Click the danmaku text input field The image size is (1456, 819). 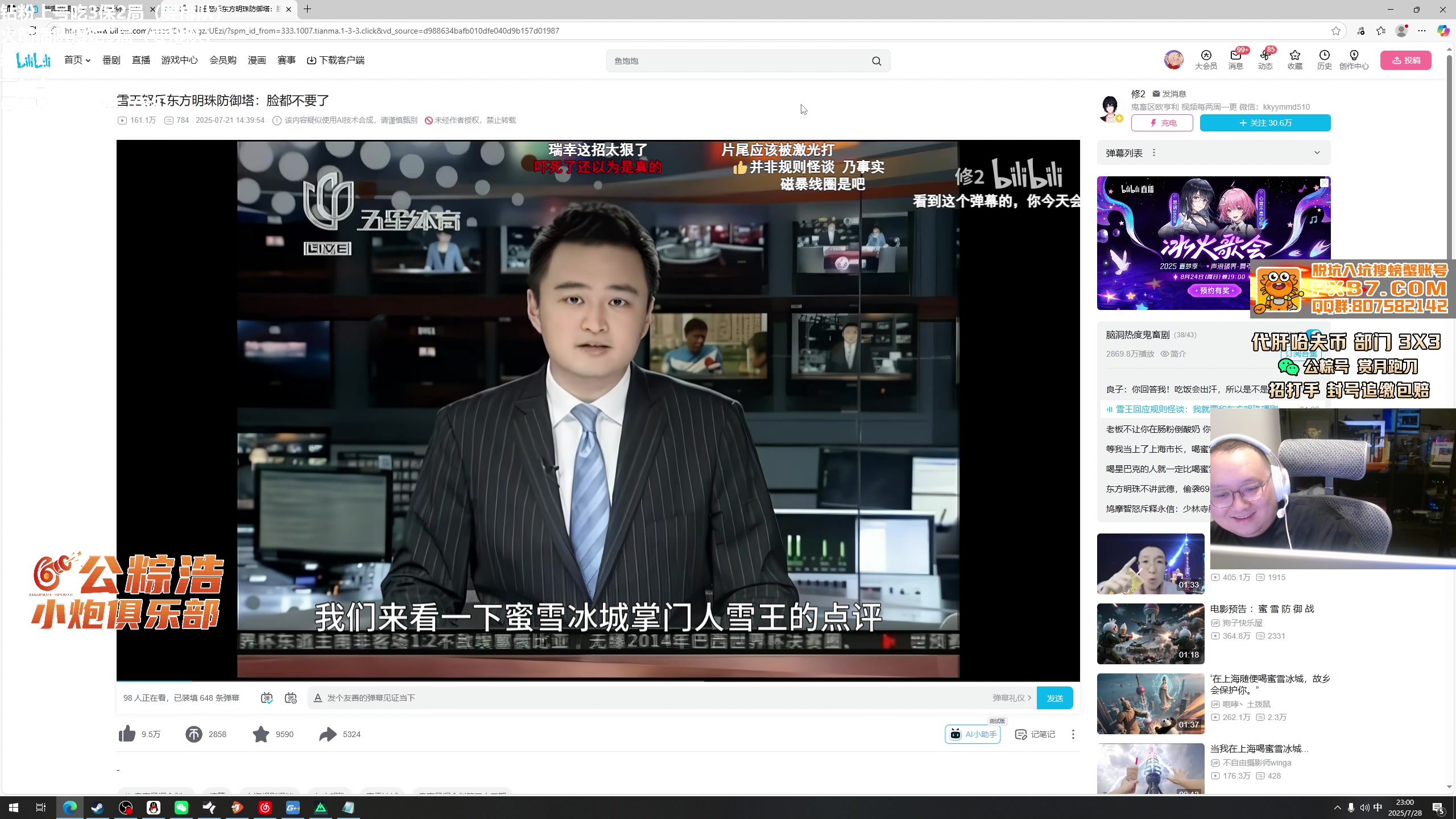[654, 698]
